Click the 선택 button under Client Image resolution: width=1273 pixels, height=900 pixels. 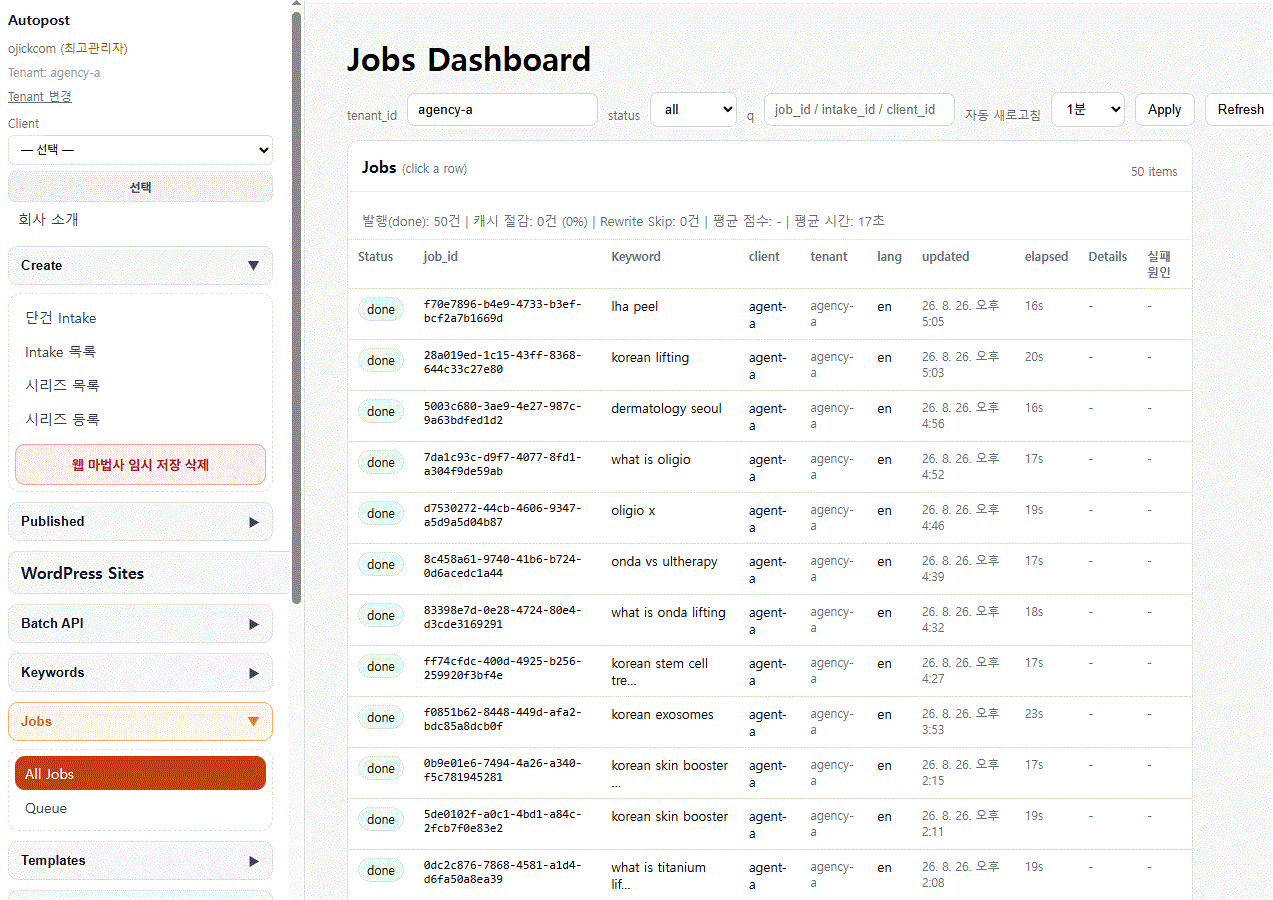pos(140,187)
